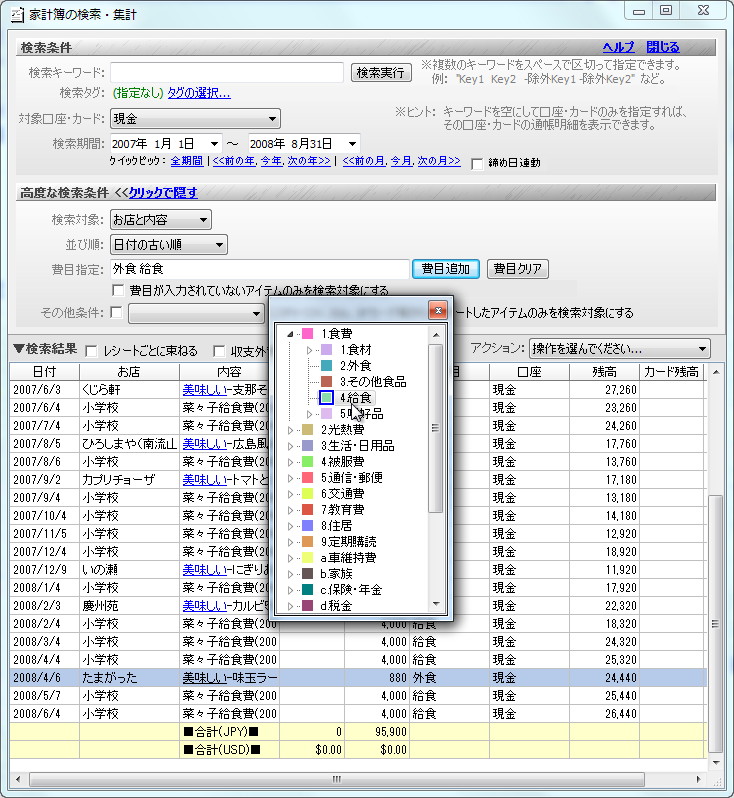Click the 今年 quick pick link
Screen dimensions: 734x798
coord(271,161)
